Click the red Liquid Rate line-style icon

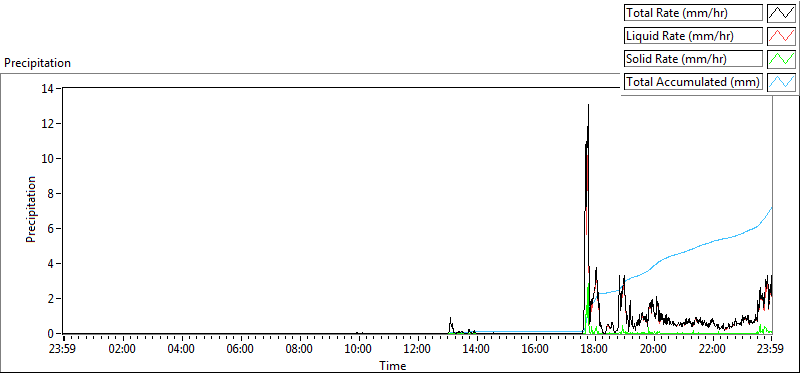[x=781, y=36]
